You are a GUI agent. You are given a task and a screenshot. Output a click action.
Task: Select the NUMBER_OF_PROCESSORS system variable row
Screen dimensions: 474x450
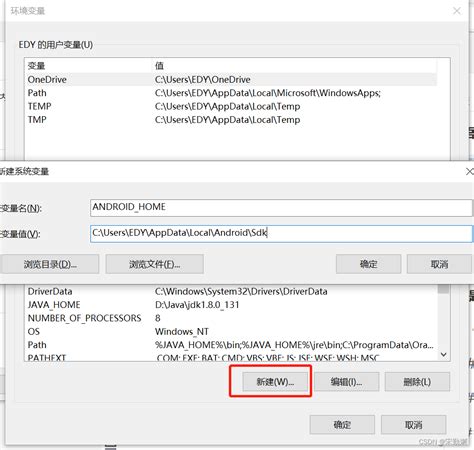(x=231, y=318)
